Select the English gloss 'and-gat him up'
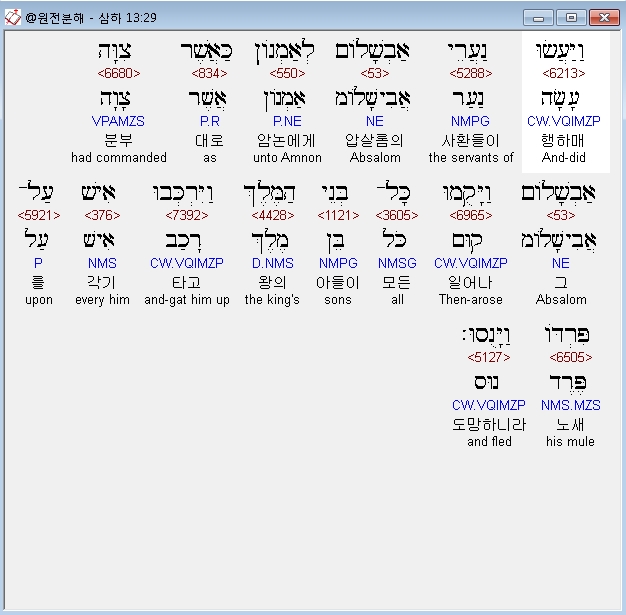Image resolution: width=626 pixels, height=615 pixels. [187, 300]
